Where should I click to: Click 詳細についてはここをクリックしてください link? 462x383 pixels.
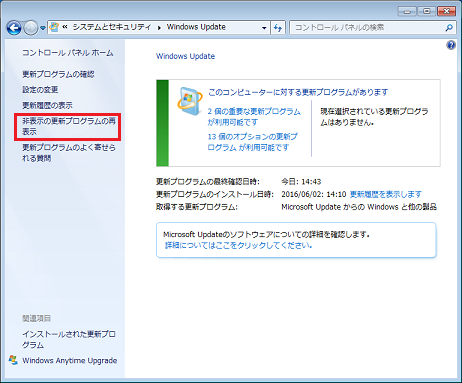click(238, 245)
